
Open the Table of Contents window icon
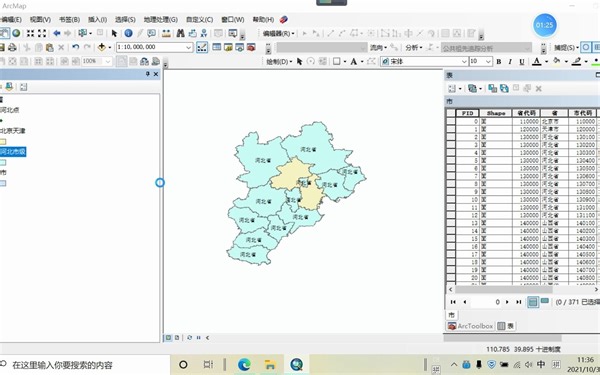217,47
